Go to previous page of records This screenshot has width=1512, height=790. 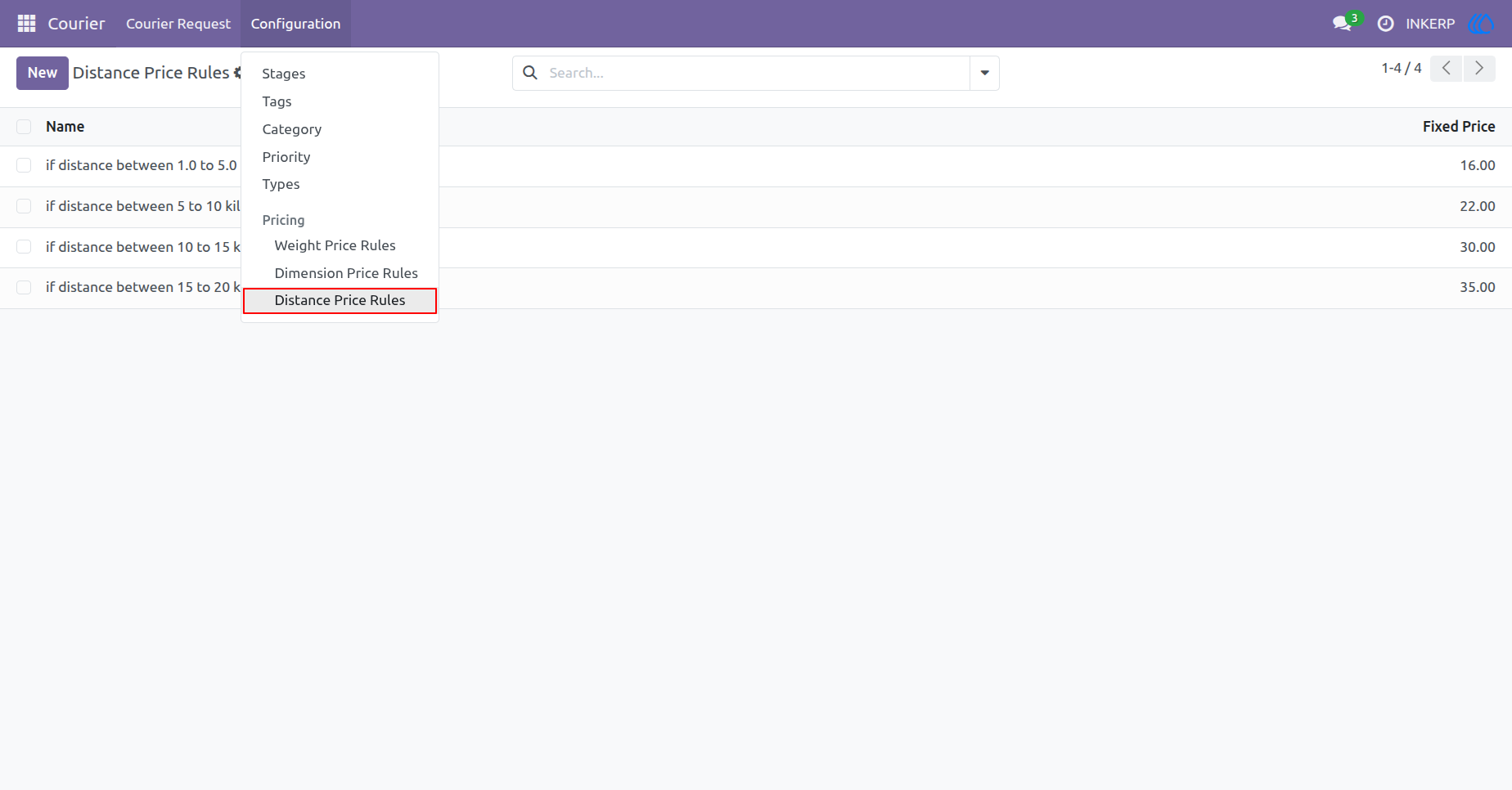point(1447,69)
